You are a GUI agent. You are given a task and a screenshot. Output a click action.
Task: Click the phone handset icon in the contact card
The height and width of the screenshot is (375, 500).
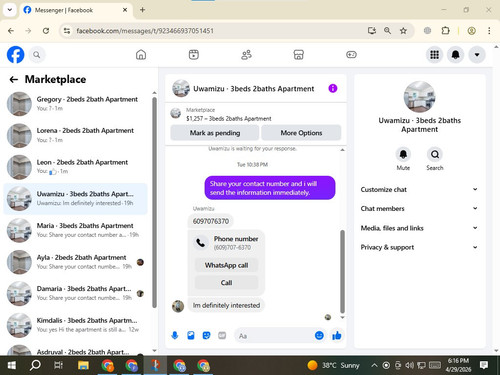(201, 243)
